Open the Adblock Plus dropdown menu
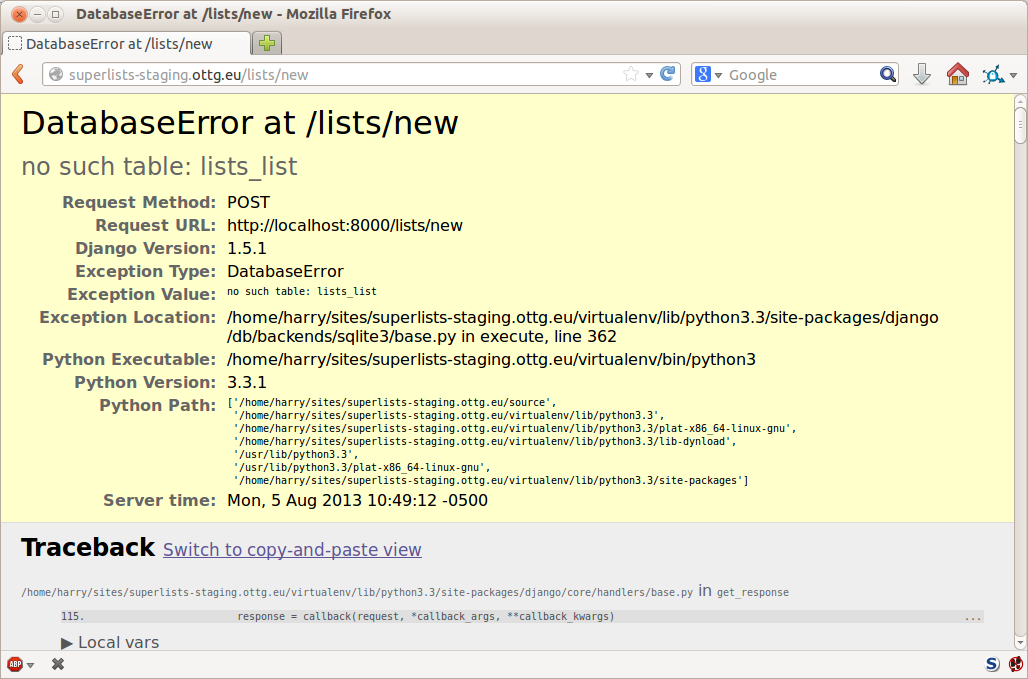 [30, 663]
